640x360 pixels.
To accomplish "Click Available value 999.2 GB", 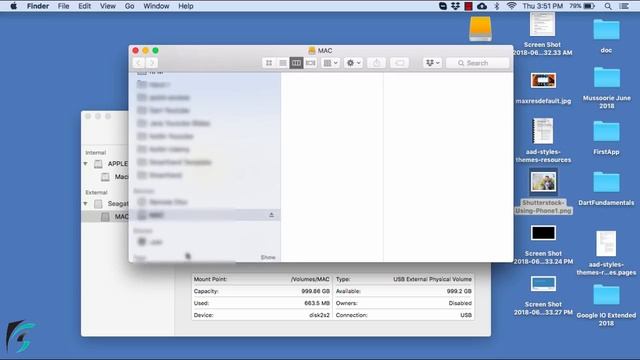I will tap(459, 291).
